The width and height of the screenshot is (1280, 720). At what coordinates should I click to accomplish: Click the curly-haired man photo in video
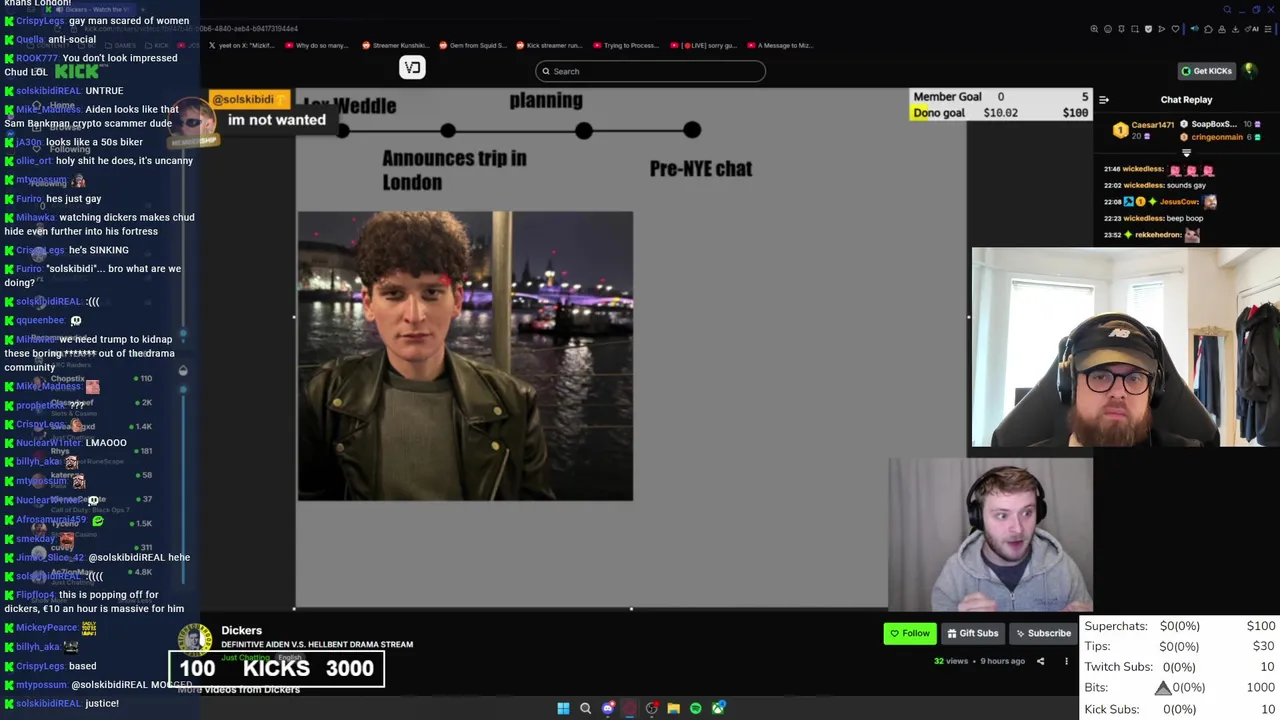coord(465,355)
